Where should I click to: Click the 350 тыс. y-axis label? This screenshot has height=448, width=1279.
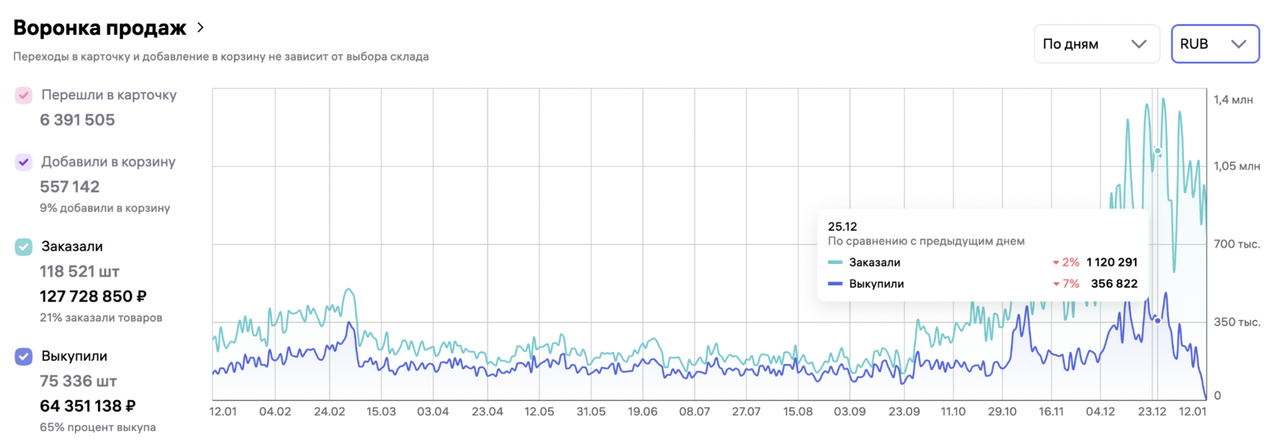pyautogui.click(x=1236, y=323)
